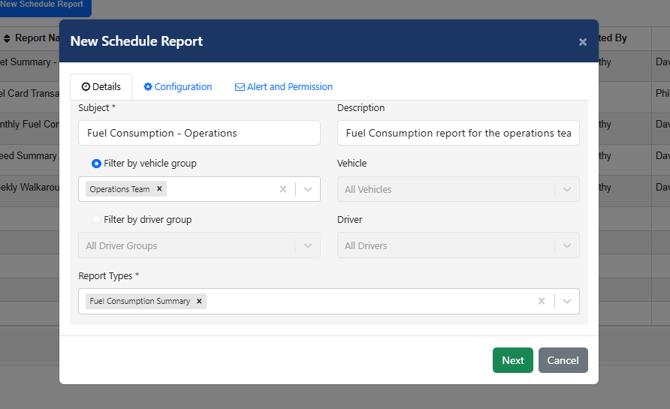
Task: Sort by Report Name column icon
Action: click(x=6, y=38)
